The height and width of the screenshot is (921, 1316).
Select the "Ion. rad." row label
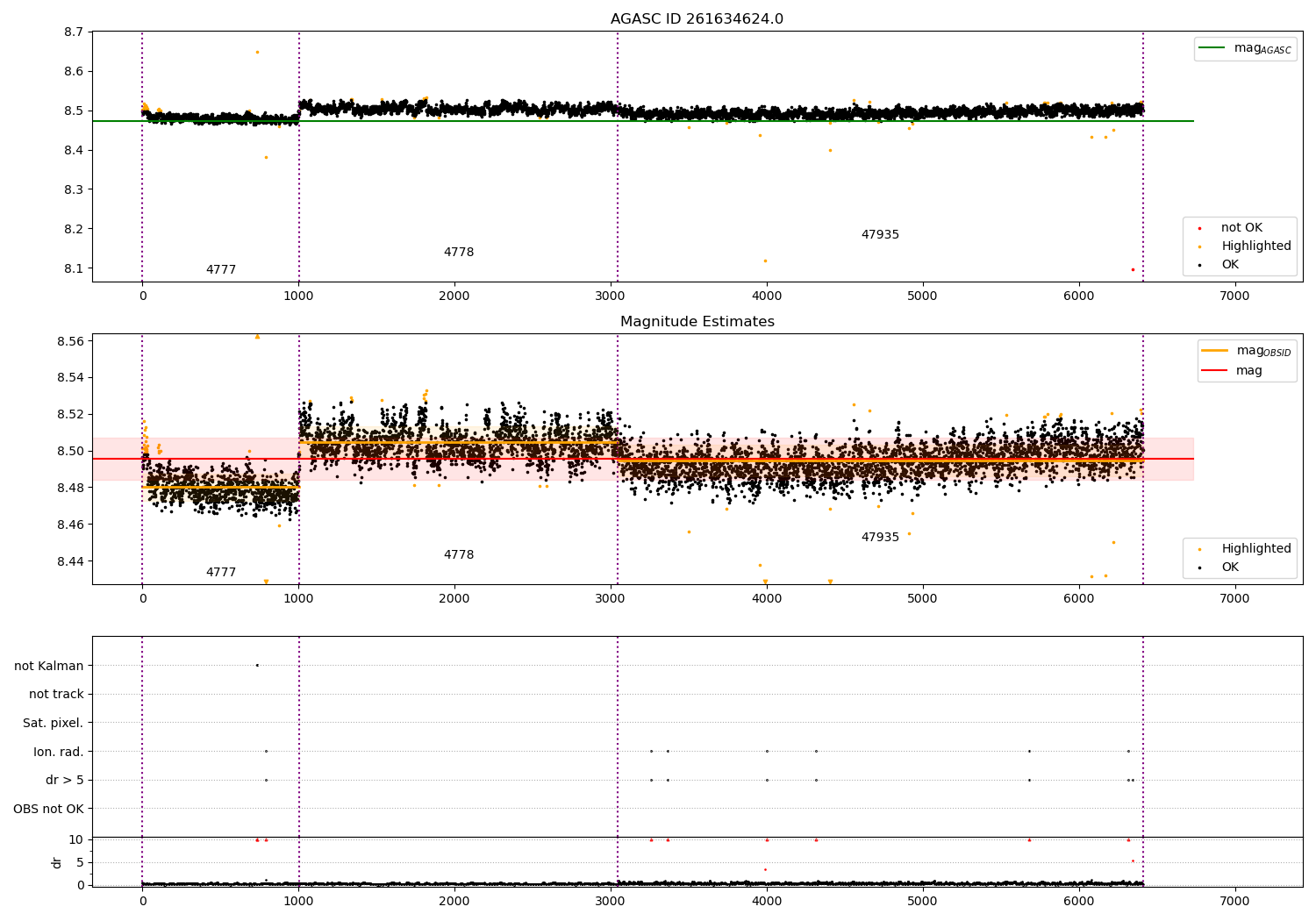click(59, 752)
